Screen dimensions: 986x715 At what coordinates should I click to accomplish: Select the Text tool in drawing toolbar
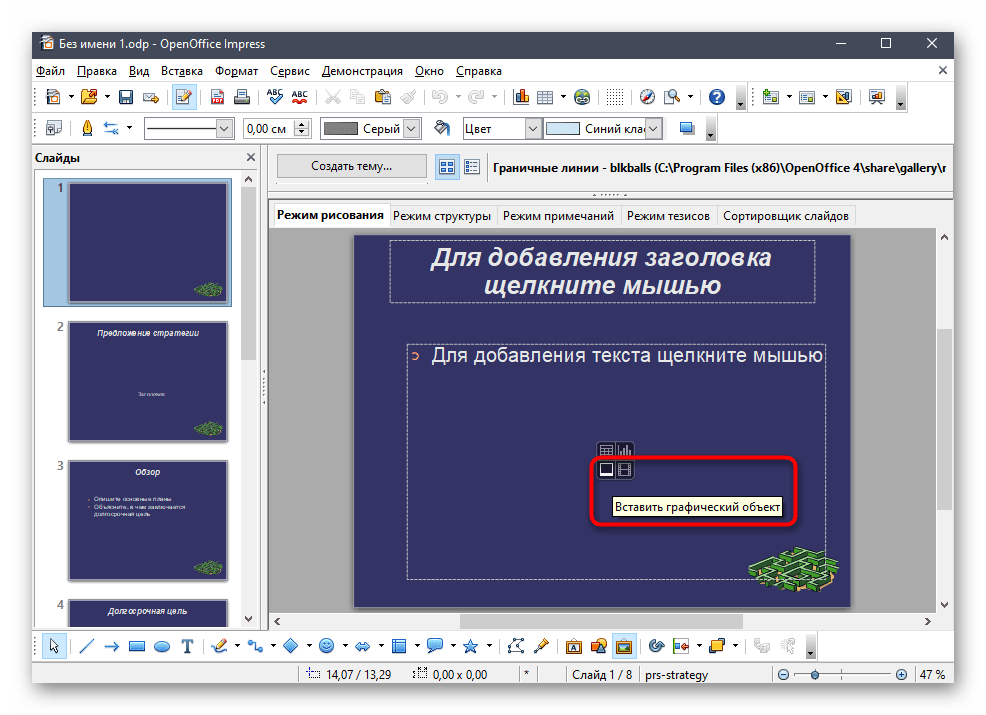point(187,646)
